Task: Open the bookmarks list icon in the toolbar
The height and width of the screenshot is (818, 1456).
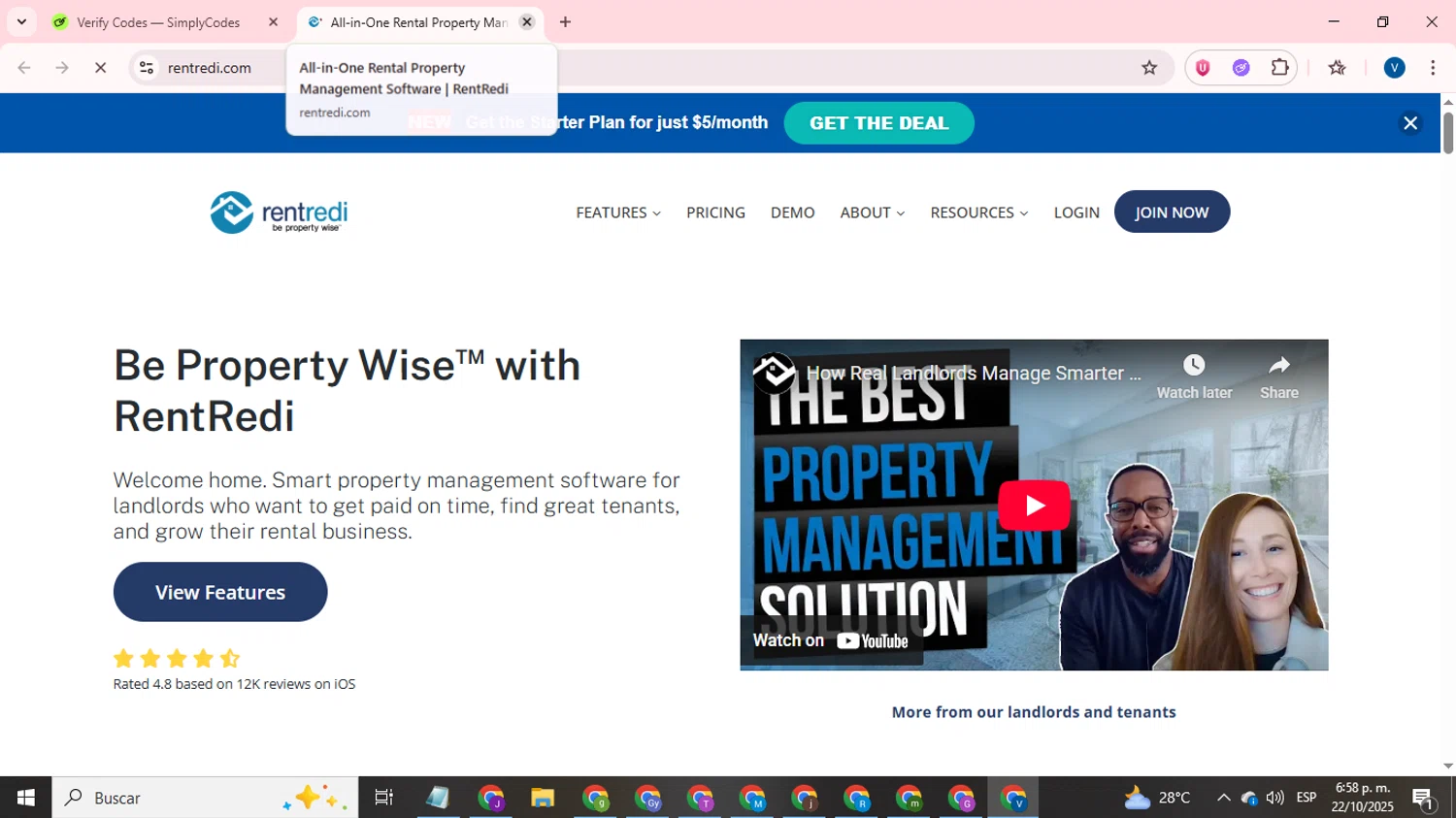Action: [x=1338, y=68]
